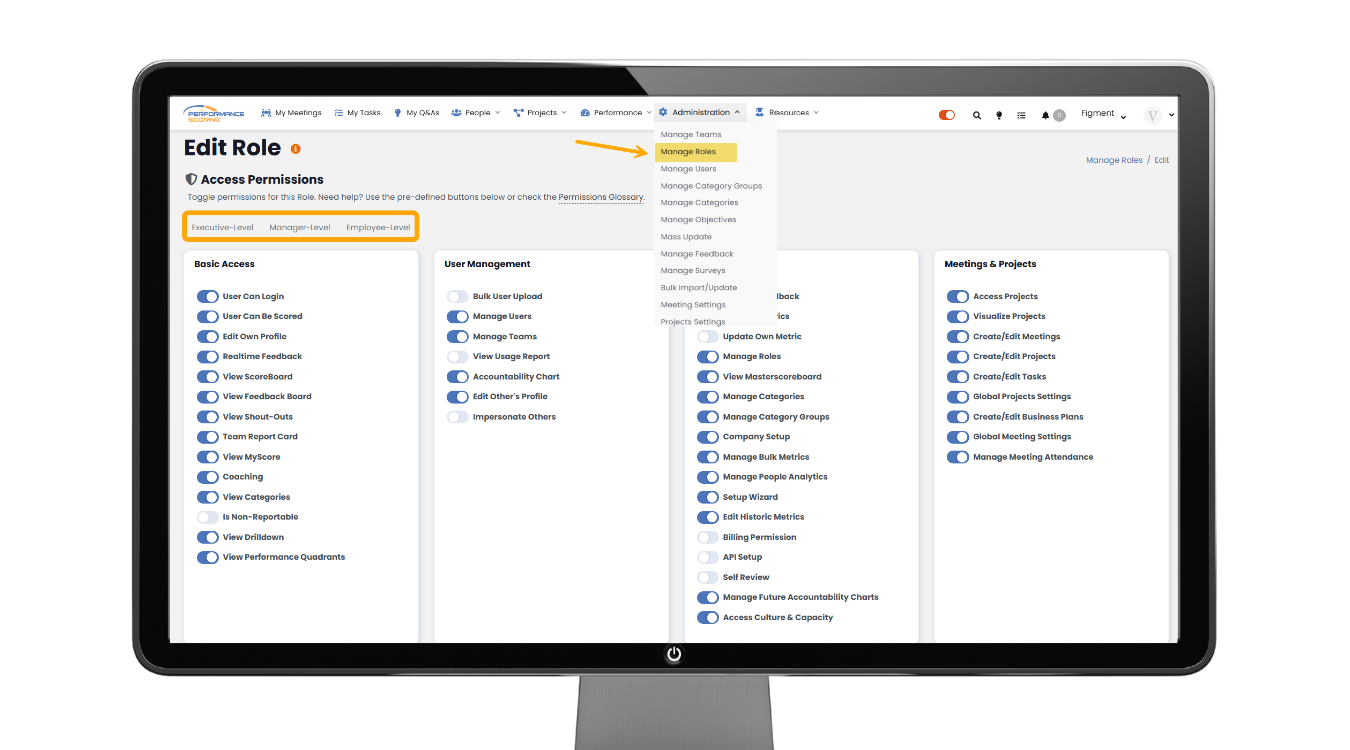
Task: Toggle the orange switch in top bar
Action: 947,115
